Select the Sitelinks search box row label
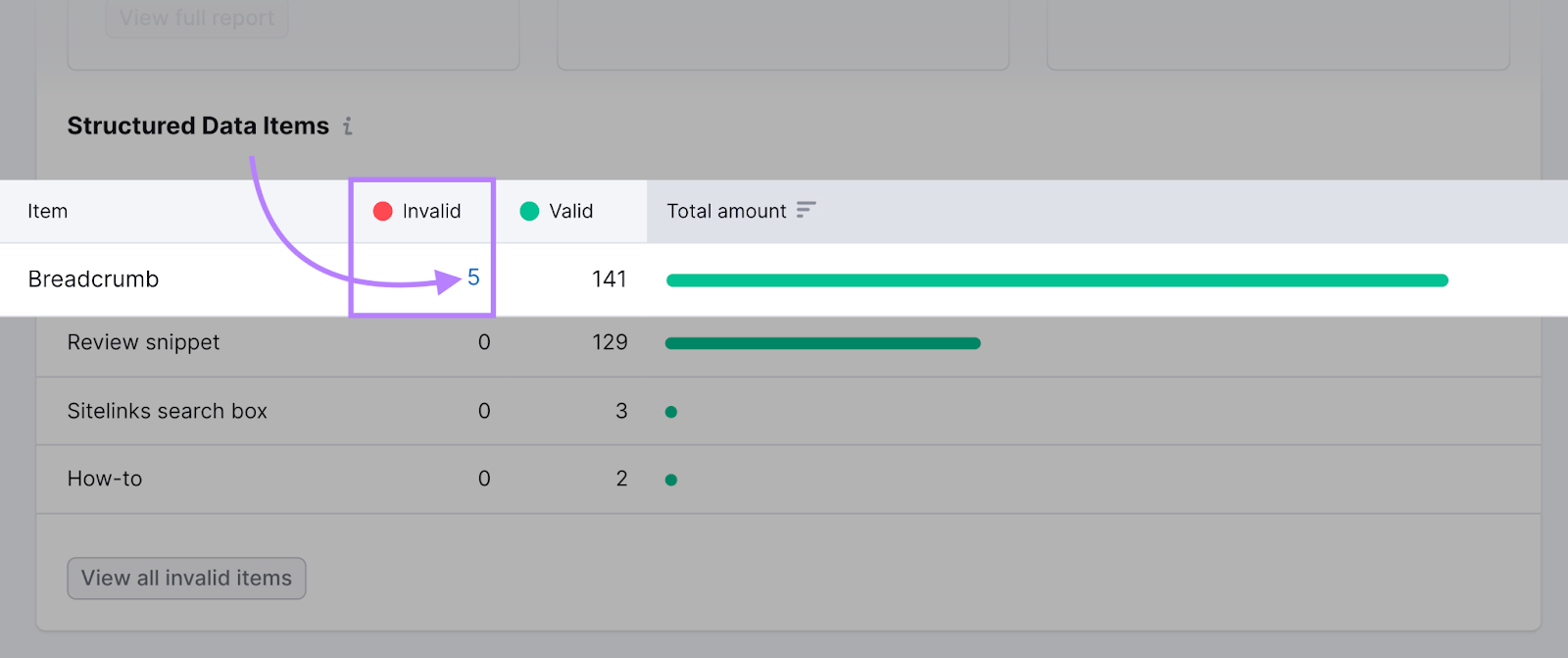The width and height of the screenshot is (1568, 658). coord(168,411)
